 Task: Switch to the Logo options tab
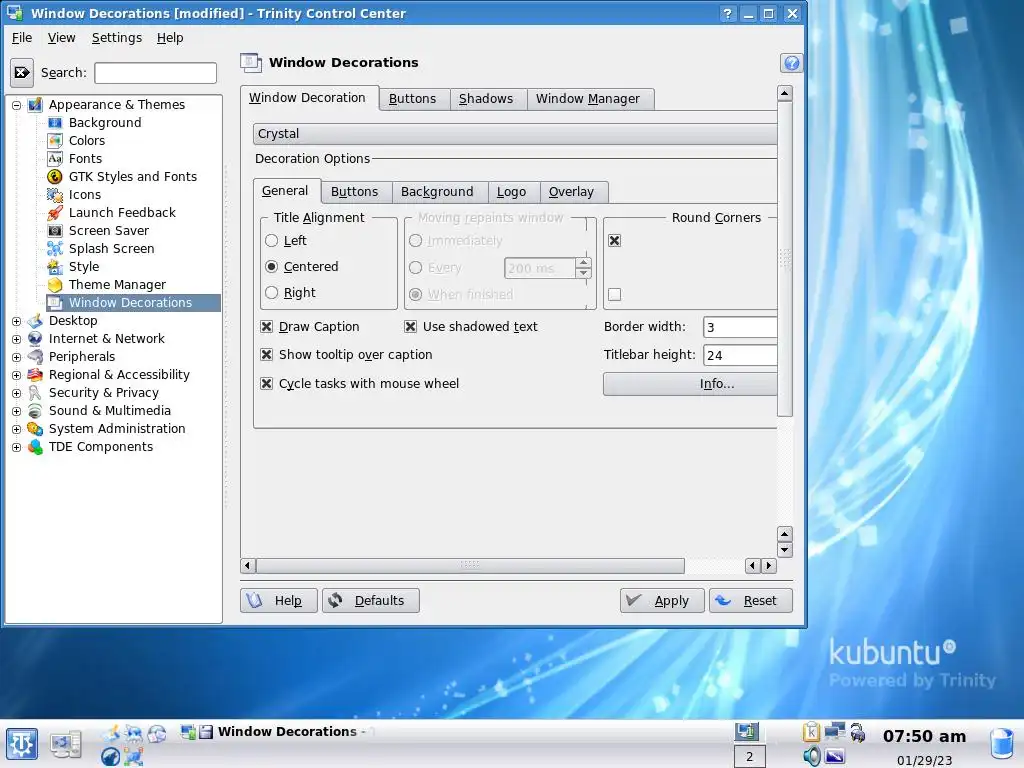pos(511,192)
